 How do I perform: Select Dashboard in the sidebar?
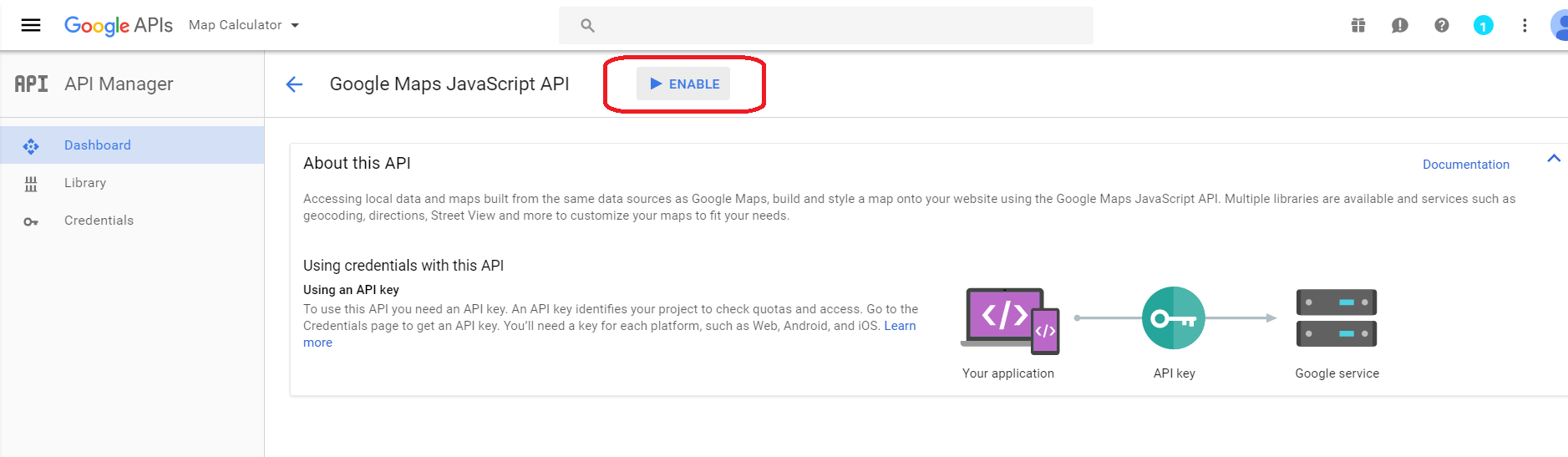(132, 145)
